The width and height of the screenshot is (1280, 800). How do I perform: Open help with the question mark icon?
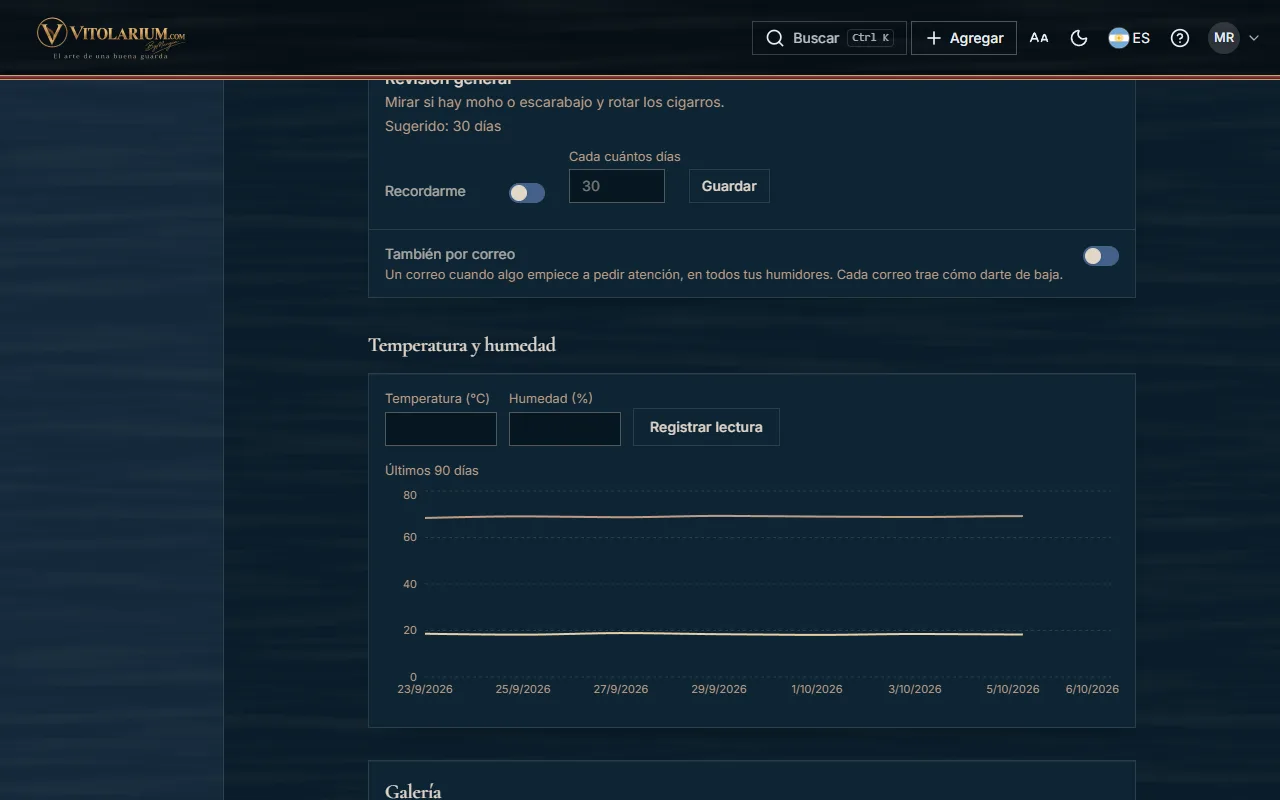tap(1180, 38)
